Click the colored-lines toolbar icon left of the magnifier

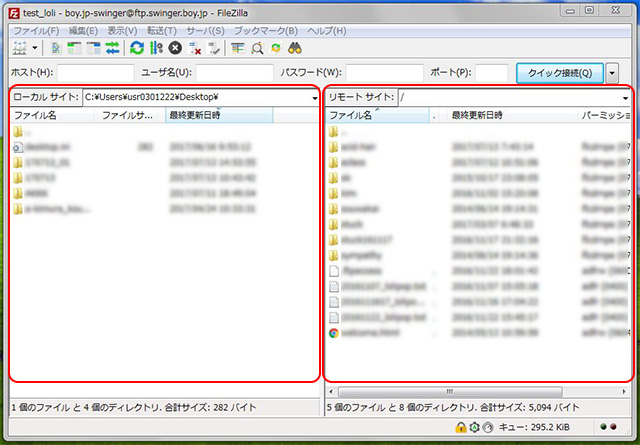pos(238,48)
